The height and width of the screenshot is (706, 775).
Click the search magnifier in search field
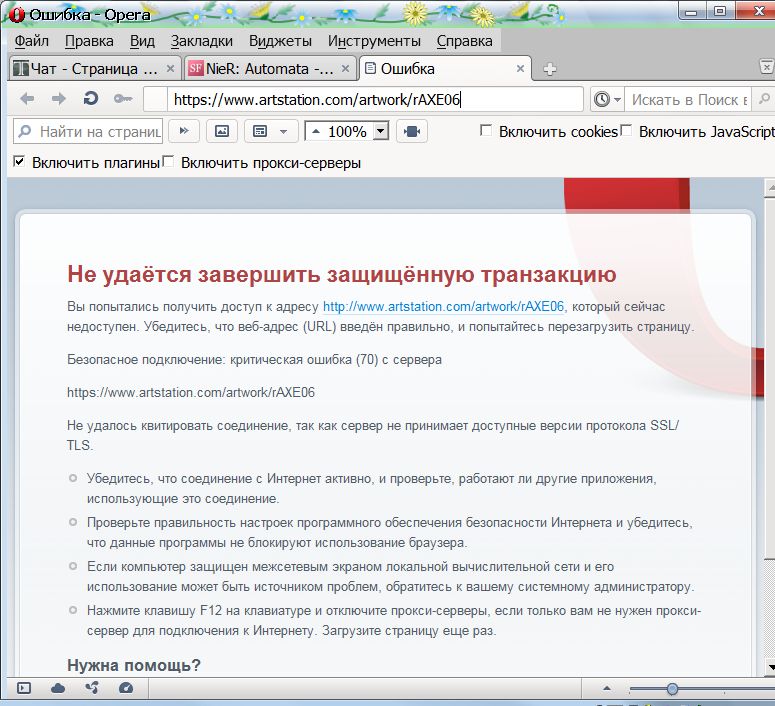coord(764,99)
